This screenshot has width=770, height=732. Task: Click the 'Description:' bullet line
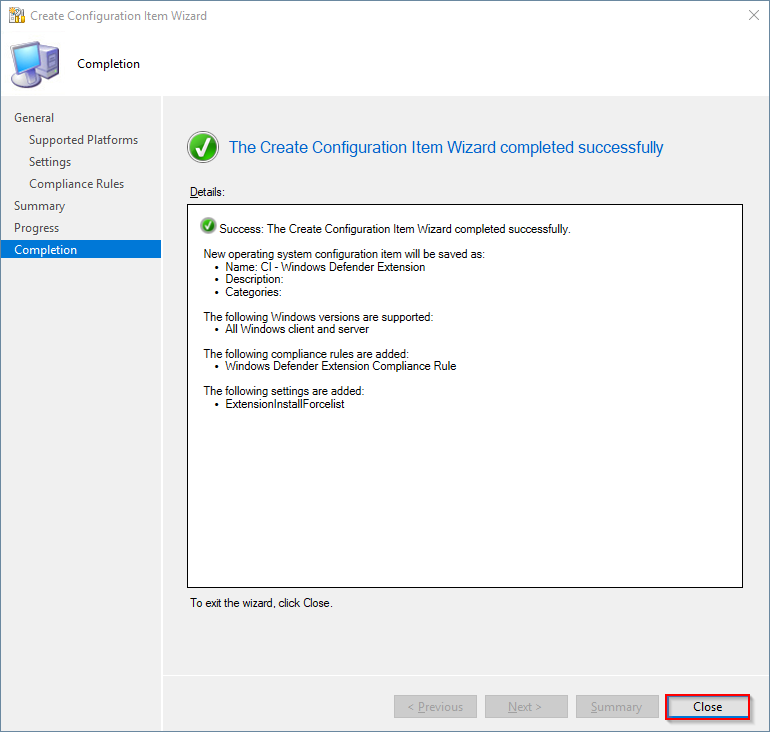point(254,279)
